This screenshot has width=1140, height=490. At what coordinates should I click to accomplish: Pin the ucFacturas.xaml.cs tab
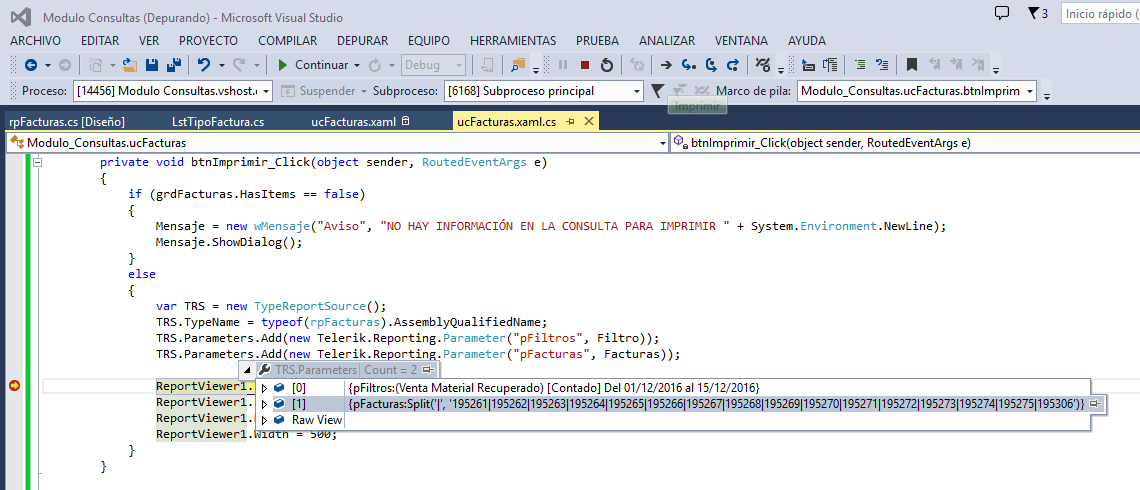tap(571, 122)
